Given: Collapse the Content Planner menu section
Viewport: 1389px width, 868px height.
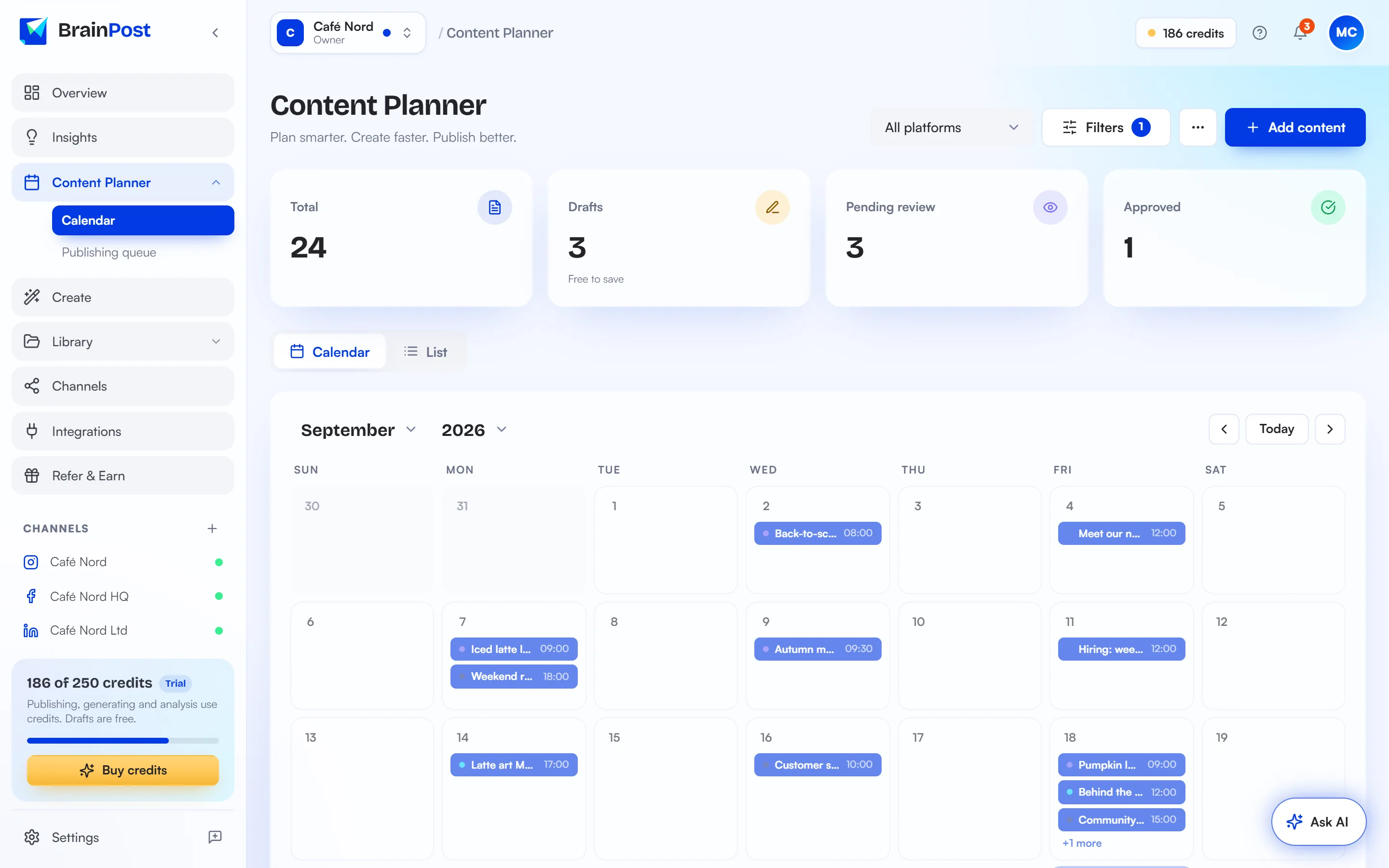Looking at the screenshot, I should coord(216,183).
